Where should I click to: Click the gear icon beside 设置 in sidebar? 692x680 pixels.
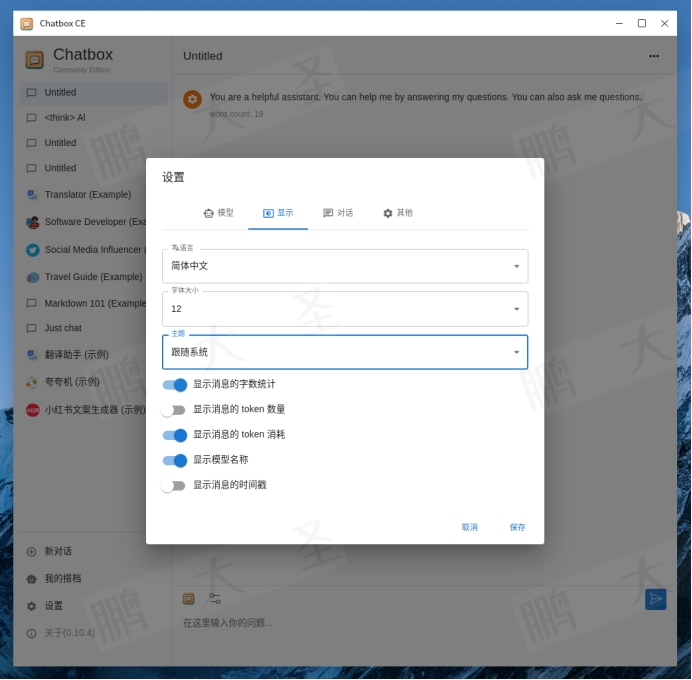(31, 607)
